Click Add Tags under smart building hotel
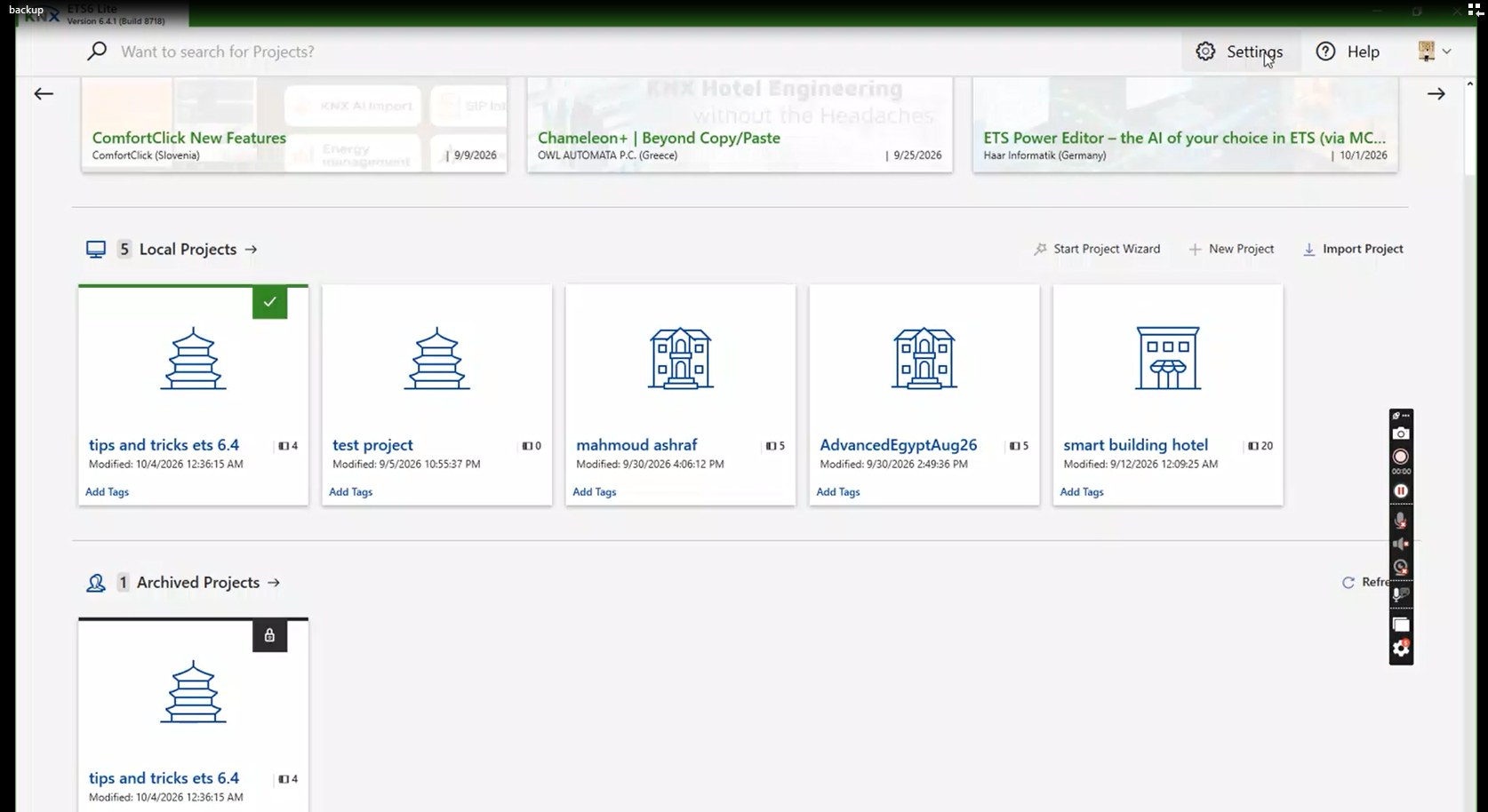Image resolution: width=1488 pixels, height=812 pixels. pos(1081,492)
